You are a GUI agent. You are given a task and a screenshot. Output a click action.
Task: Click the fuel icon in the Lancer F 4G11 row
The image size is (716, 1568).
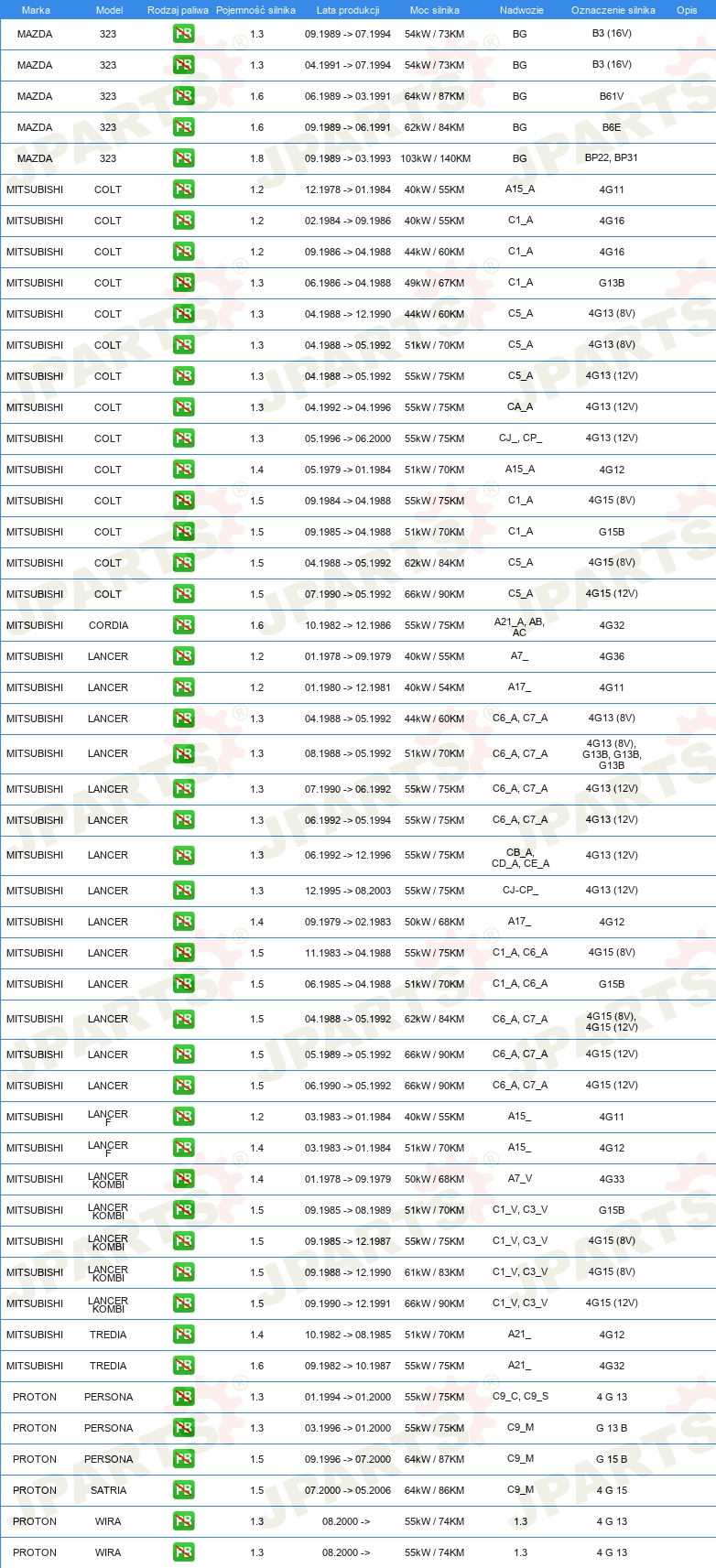[x=184, y=1117]
